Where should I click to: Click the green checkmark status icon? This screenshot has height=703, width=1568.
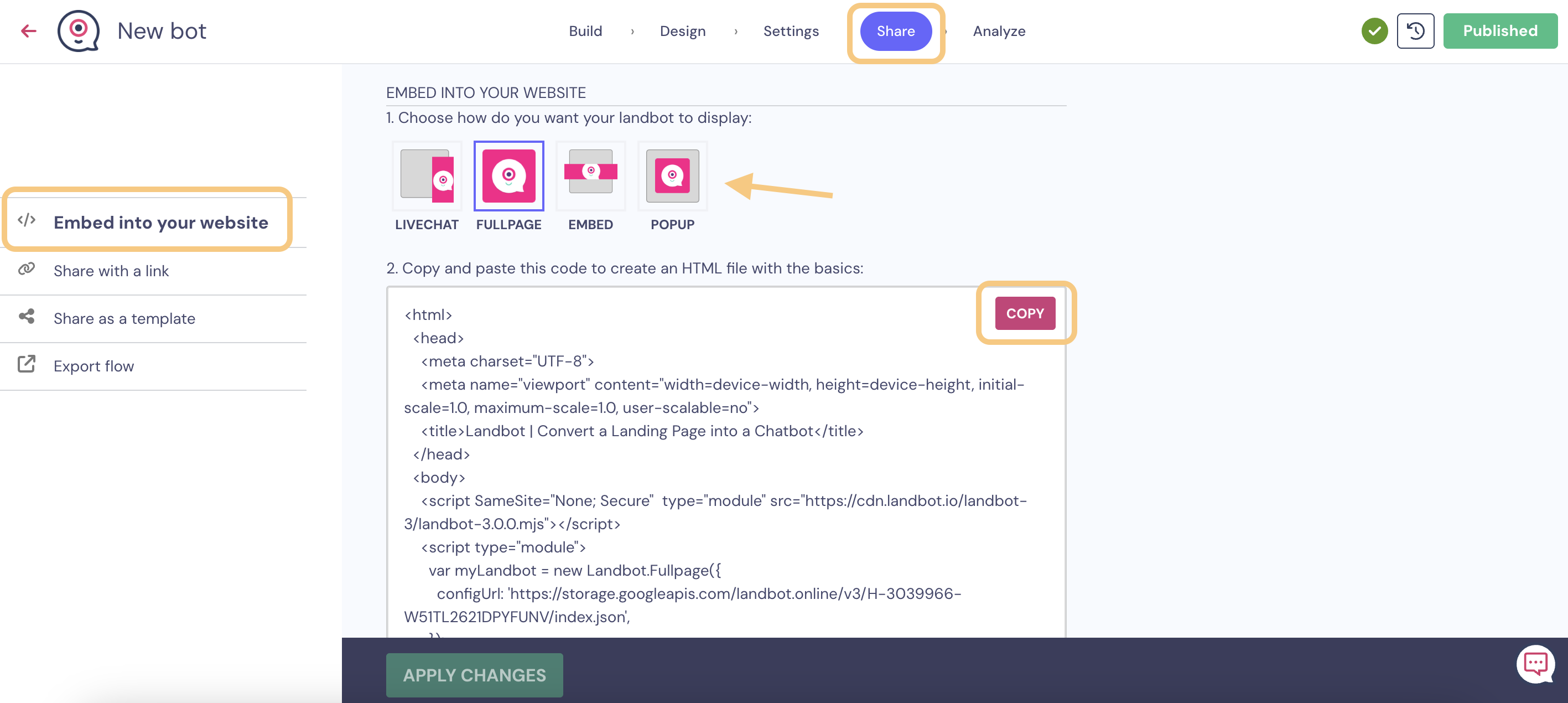tap(1374, 31)
